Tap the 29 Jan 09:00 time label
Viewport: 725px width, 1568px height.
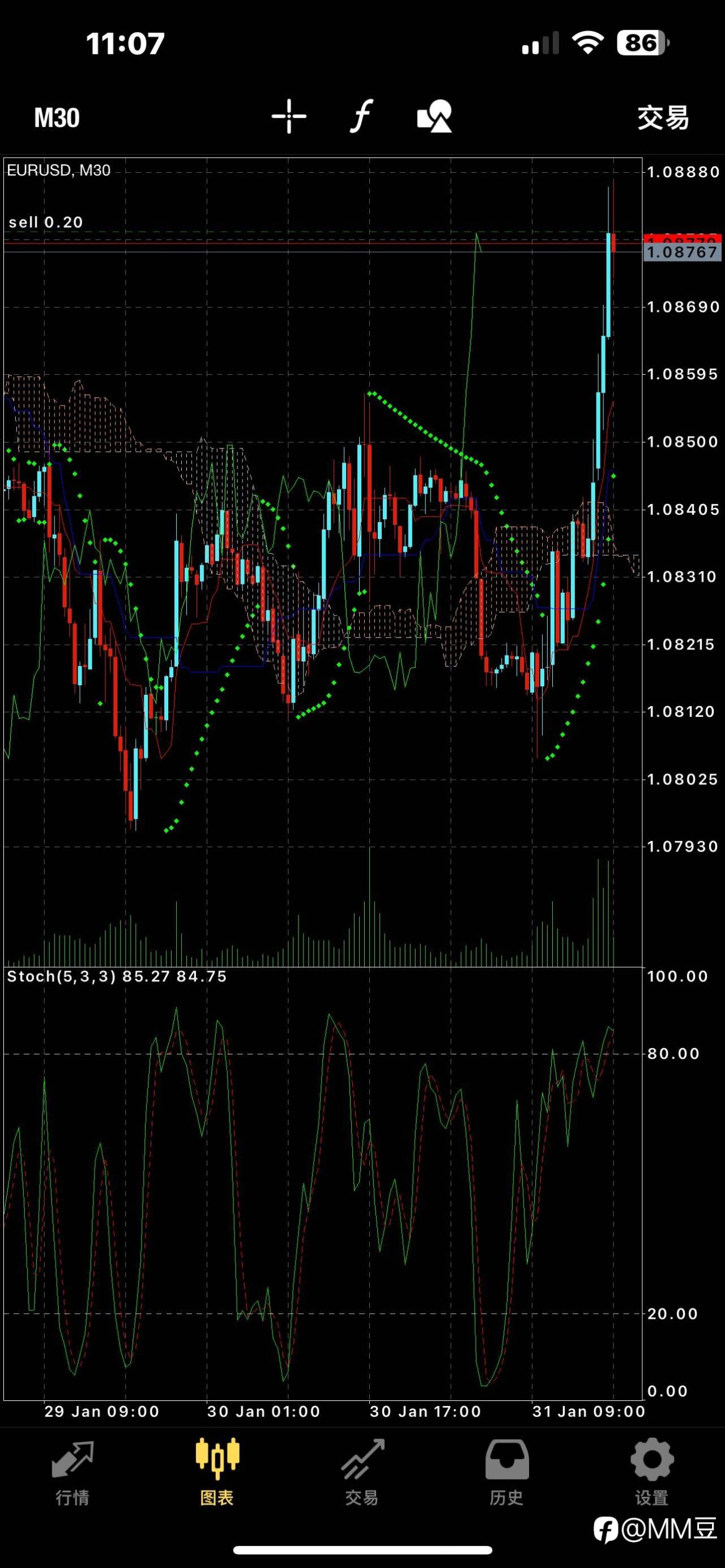tap(101, 1412)
